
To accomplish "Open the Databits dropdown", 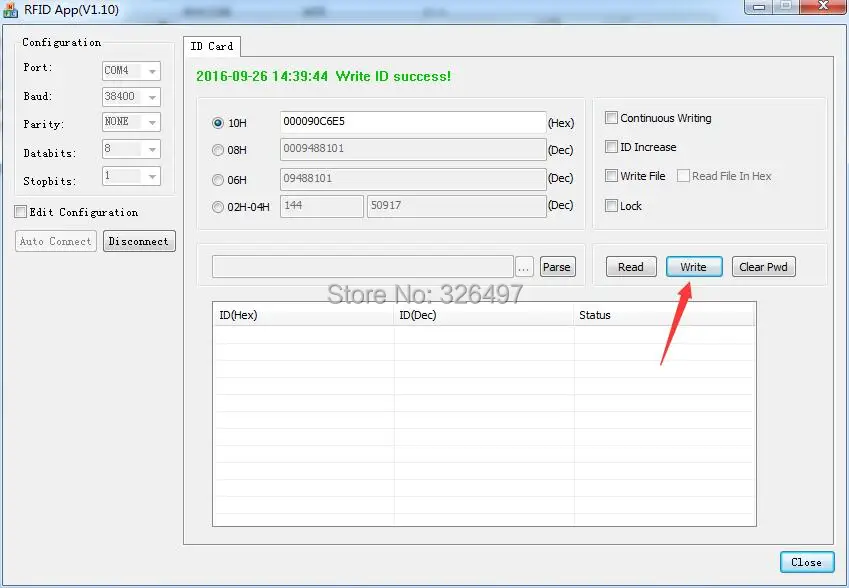I will click(x=131, y=149).
